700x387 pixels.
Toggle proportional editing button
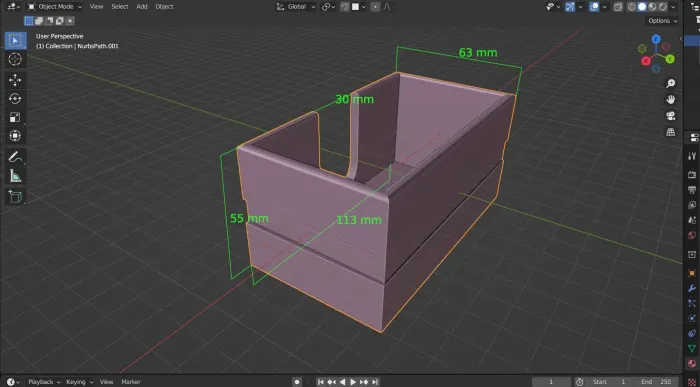[x=375, y=7]
